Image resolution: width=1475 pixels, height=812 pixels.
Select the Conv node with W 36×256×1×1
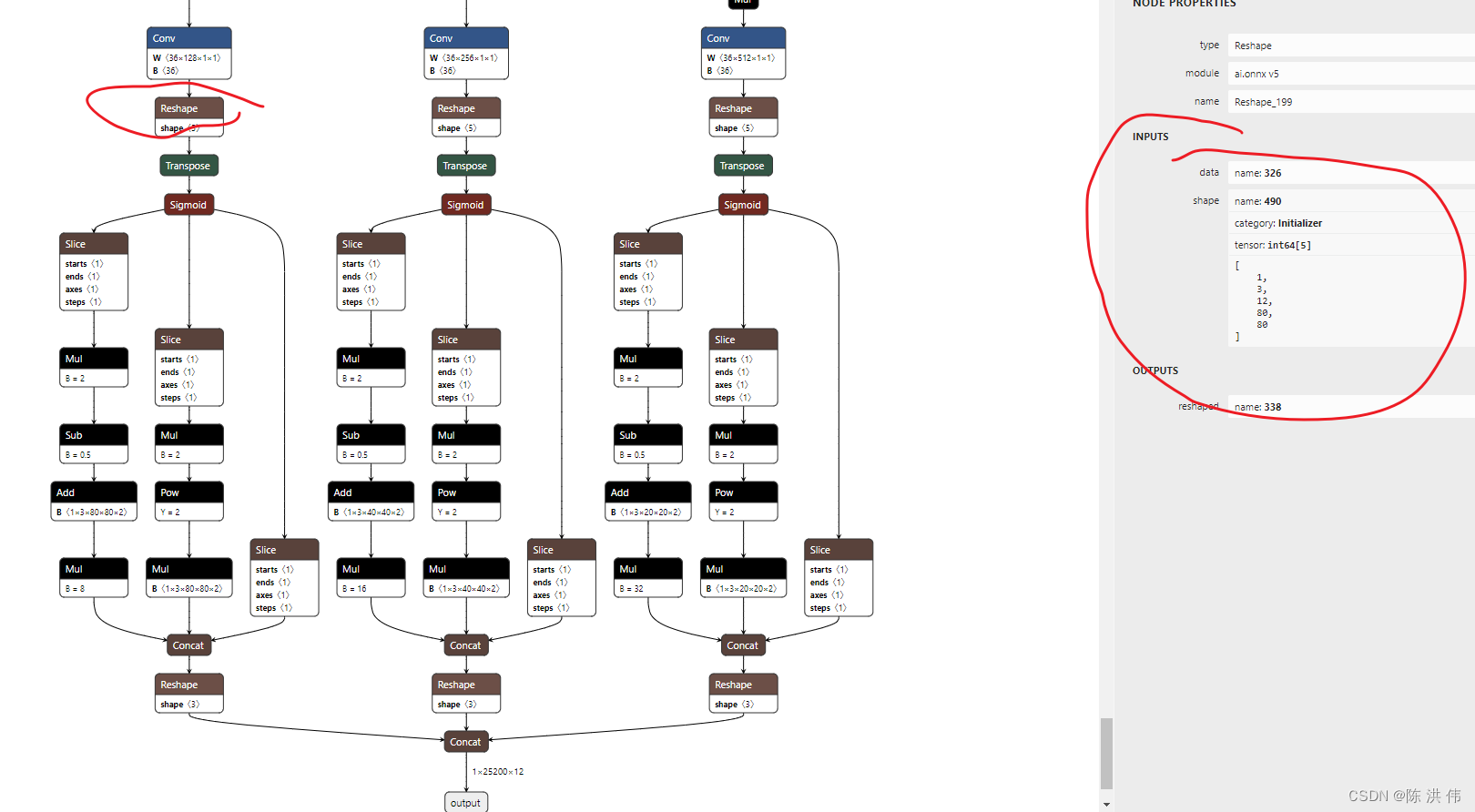tap(466, 53)
